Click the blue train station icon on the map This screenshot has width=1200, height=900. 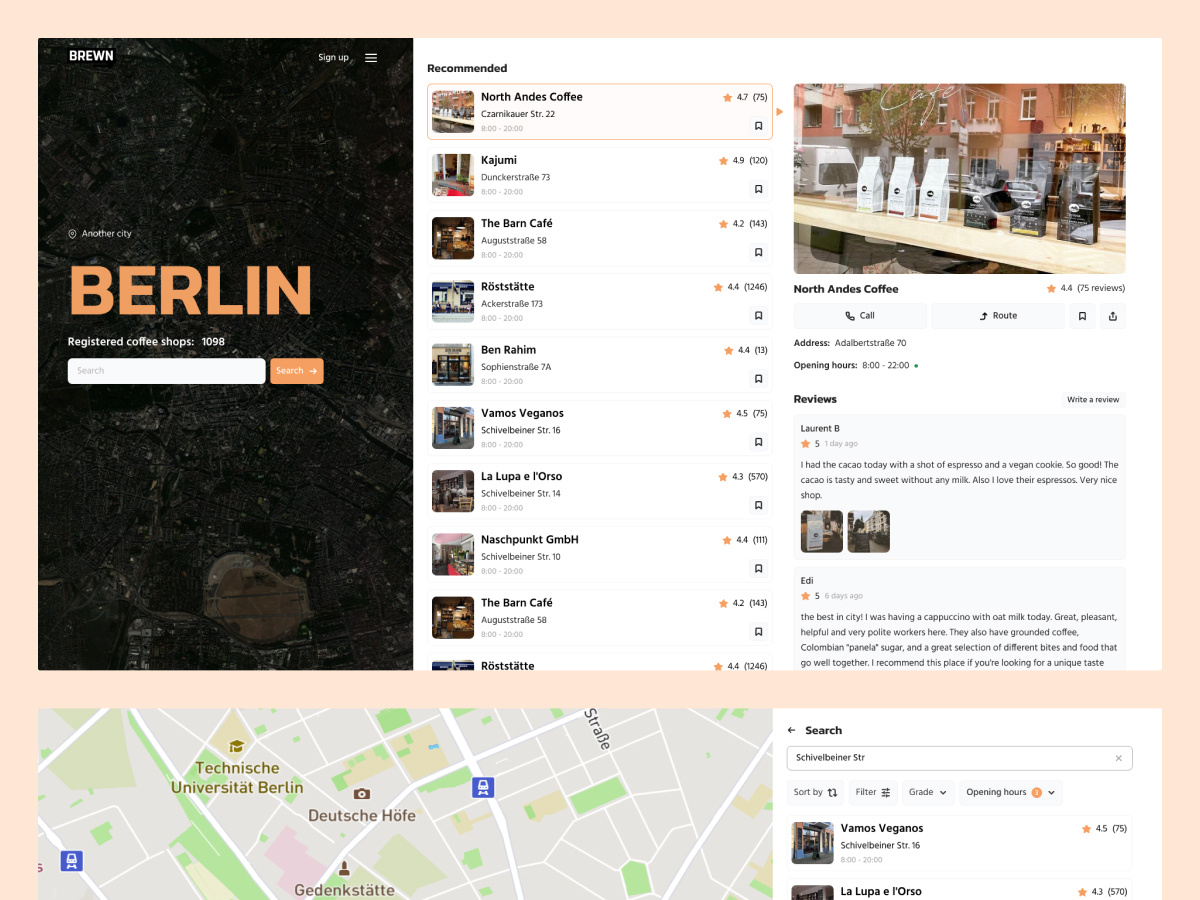tap(483, 788)
